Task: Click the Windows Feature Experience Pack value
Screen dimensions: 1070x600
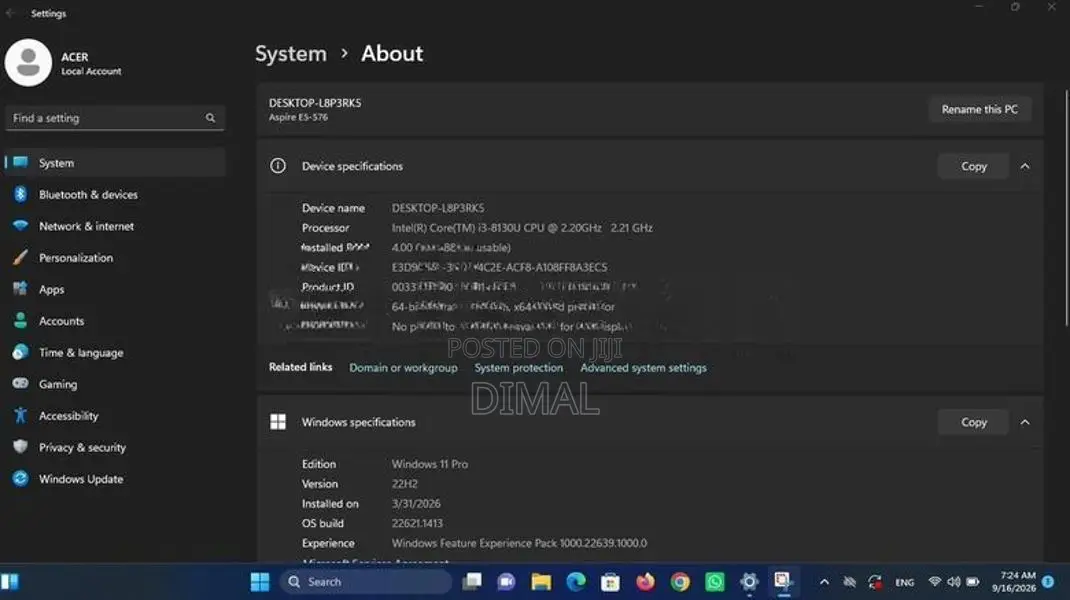Action: [x=519, y=543]
